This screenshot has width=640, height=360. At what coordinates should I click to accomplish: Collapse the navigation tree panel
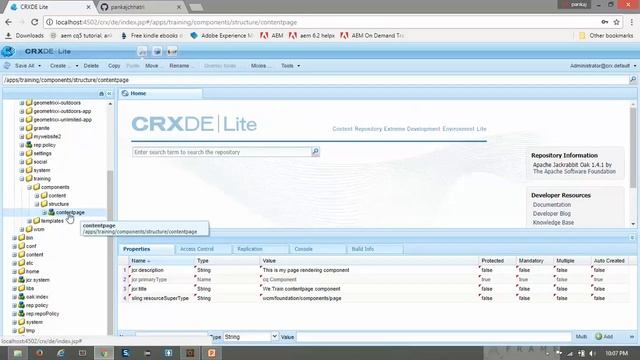point(109,93)
